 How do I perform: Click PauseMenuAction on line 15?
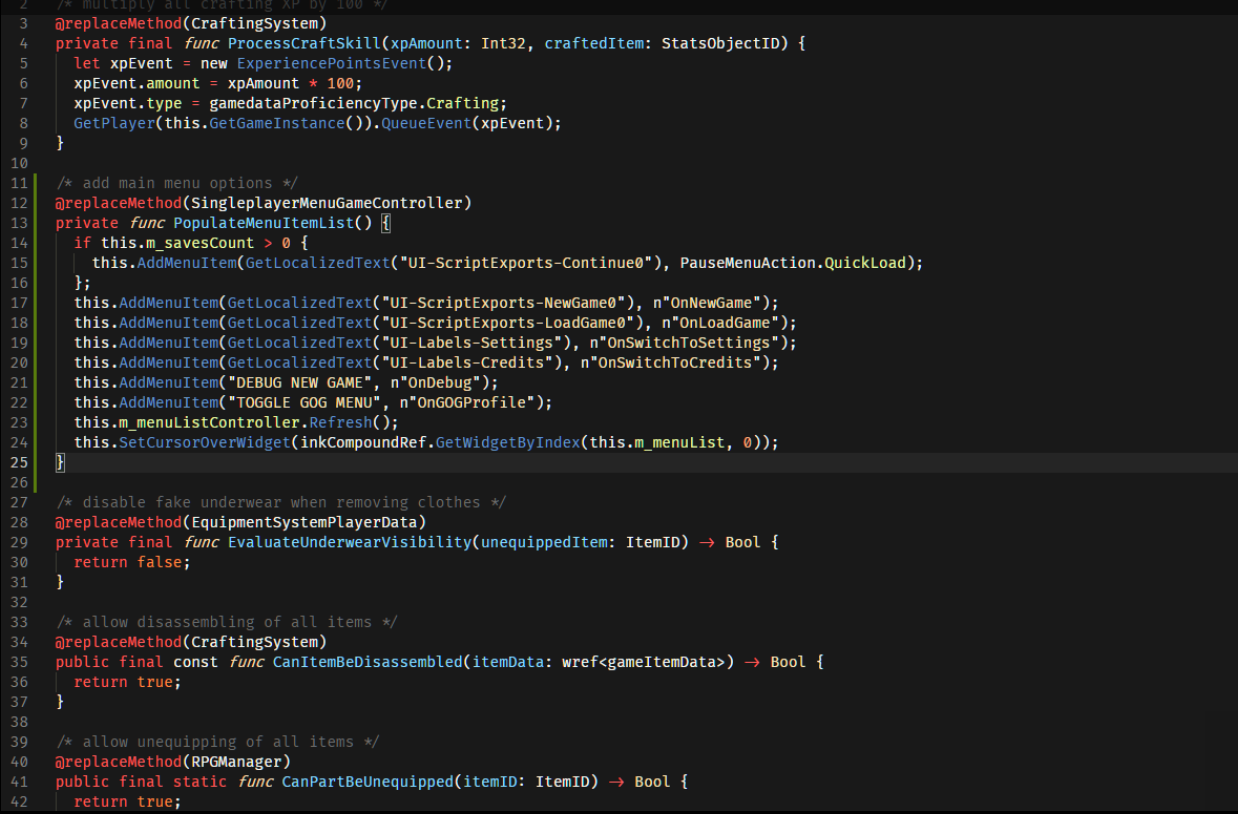coord(747,263)
